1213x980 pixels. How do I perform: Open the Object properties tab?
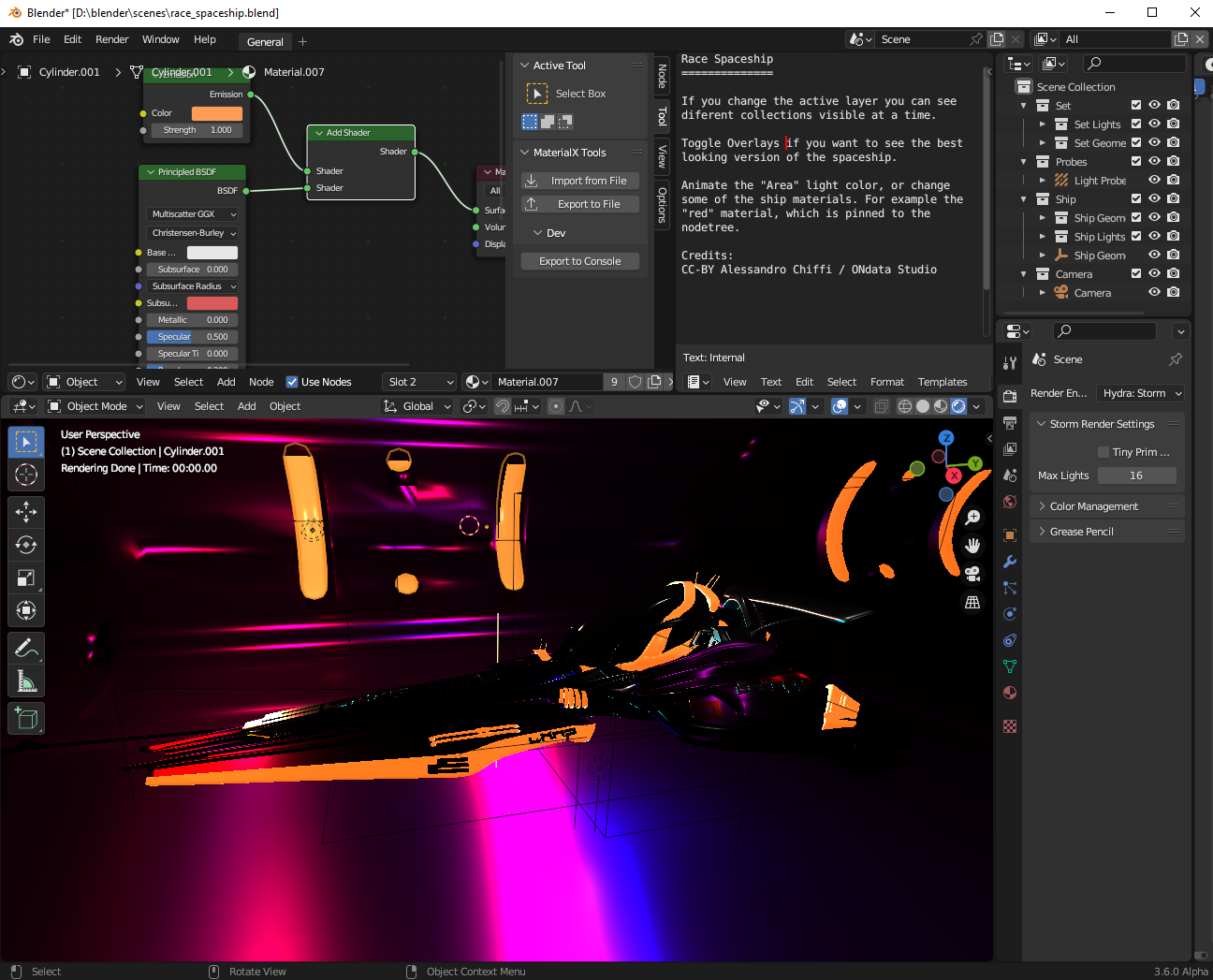click(1010, 535)
